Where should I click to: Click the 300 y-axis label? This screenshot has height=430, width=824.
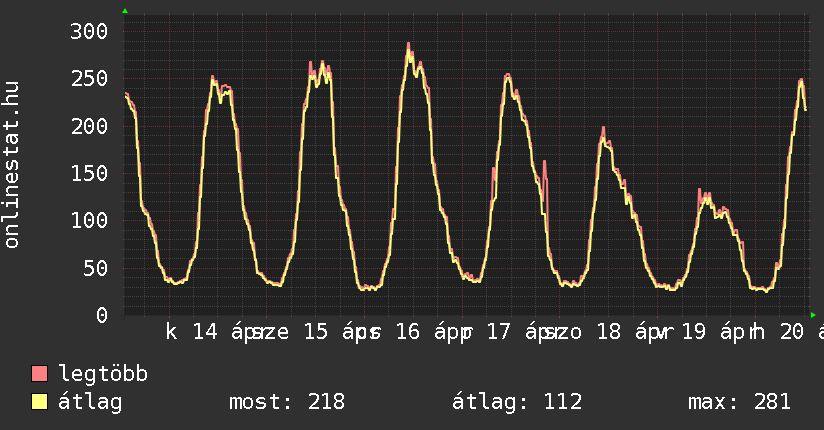88,31
